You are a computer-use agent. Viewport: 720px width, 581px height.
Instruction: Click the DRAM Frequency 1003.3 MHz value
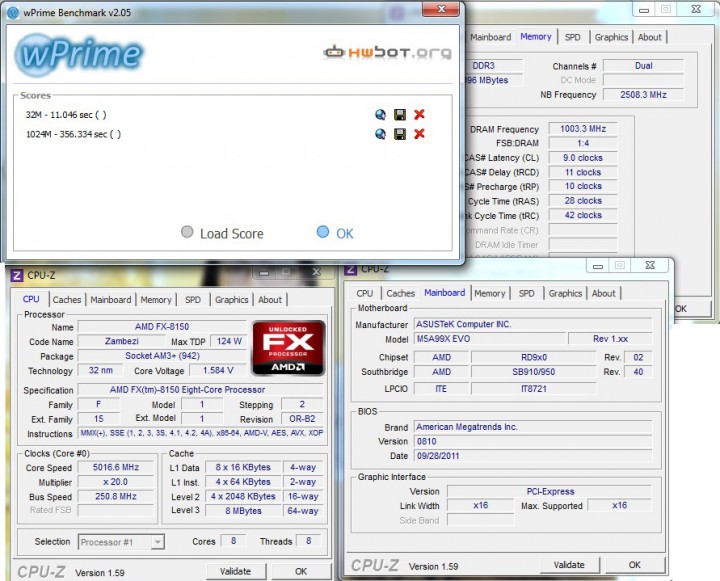(x=583, y=129)
